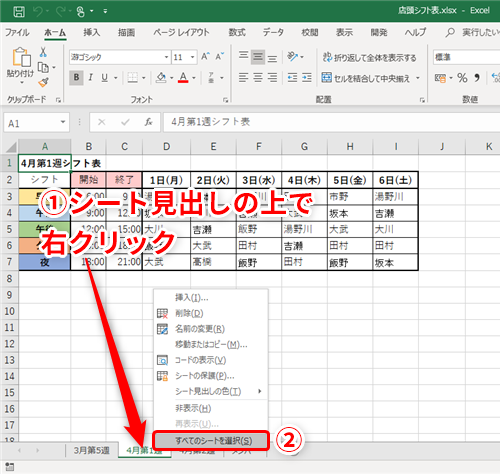Click the fill color bucket icon
This screenshot has height=474, width=500.
tap(161, 78)
